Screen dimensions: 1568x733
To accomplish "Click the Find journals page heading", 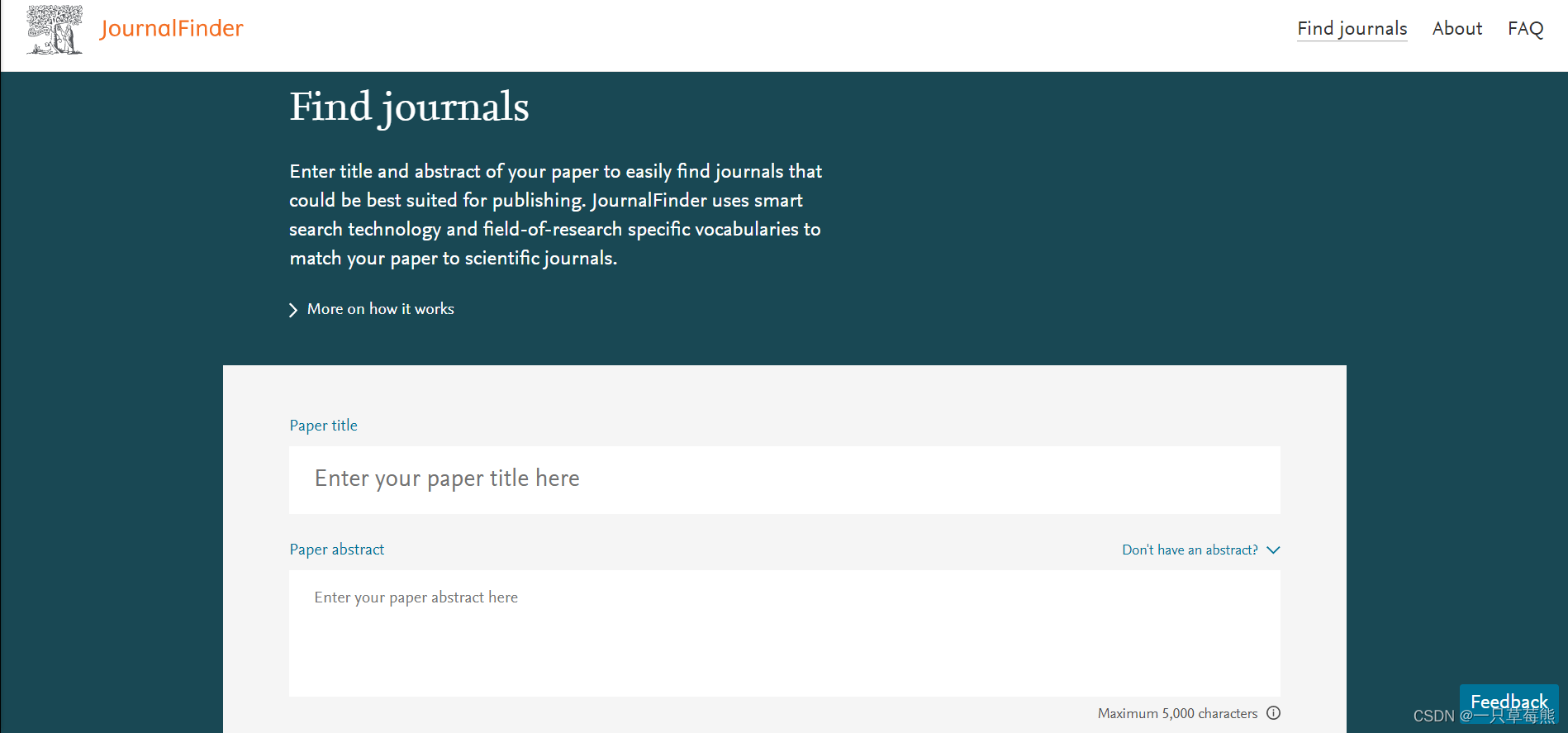I will tap(409, 107).
